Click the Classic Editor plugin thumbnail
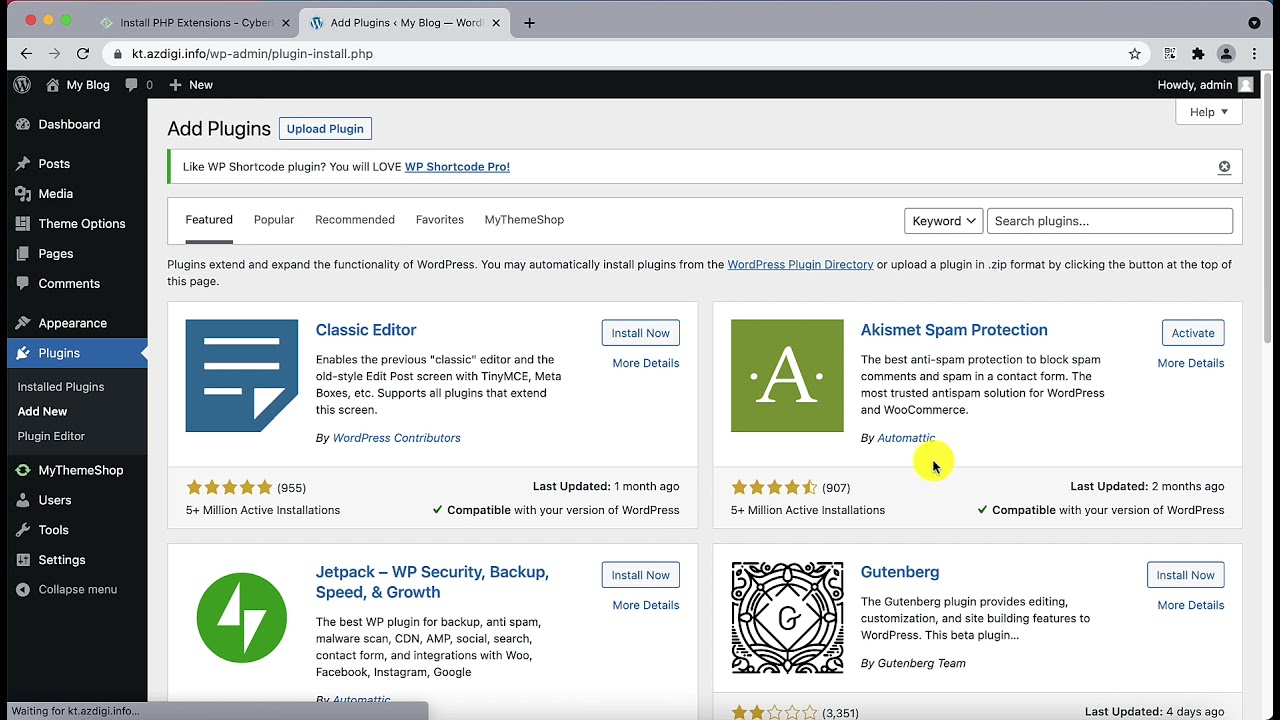The height and width of the screenshot is (720, 1280). click(242, 376)
